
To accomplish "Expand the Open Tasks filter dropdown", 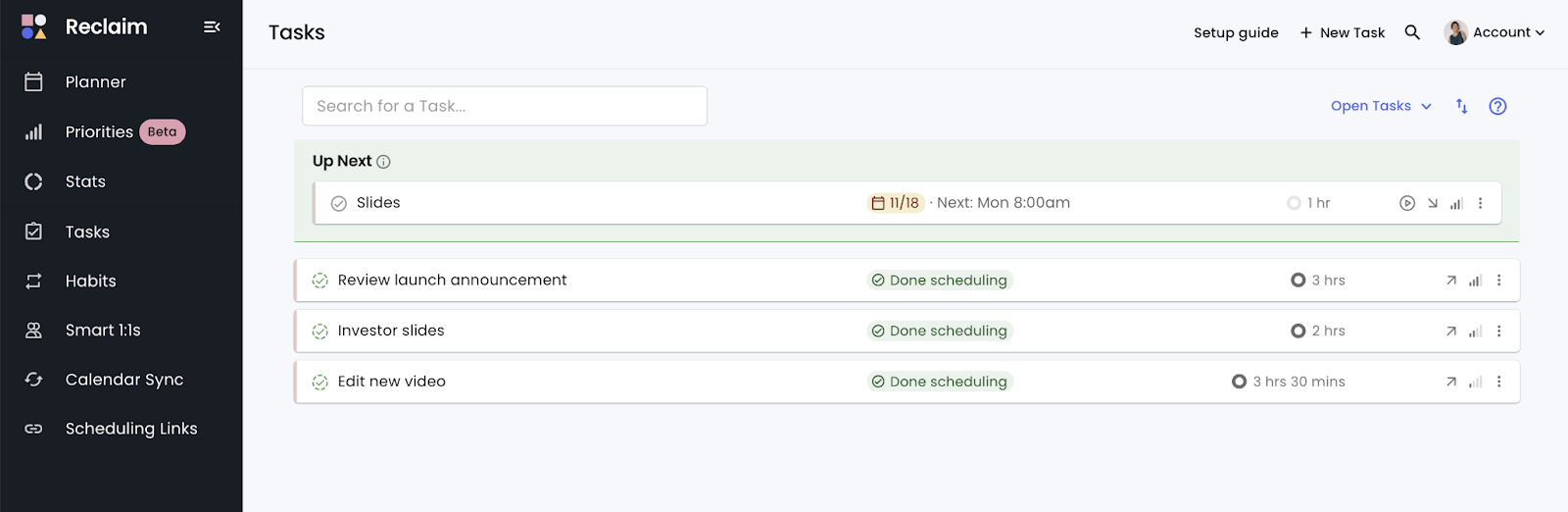I will coord(1381,106).
